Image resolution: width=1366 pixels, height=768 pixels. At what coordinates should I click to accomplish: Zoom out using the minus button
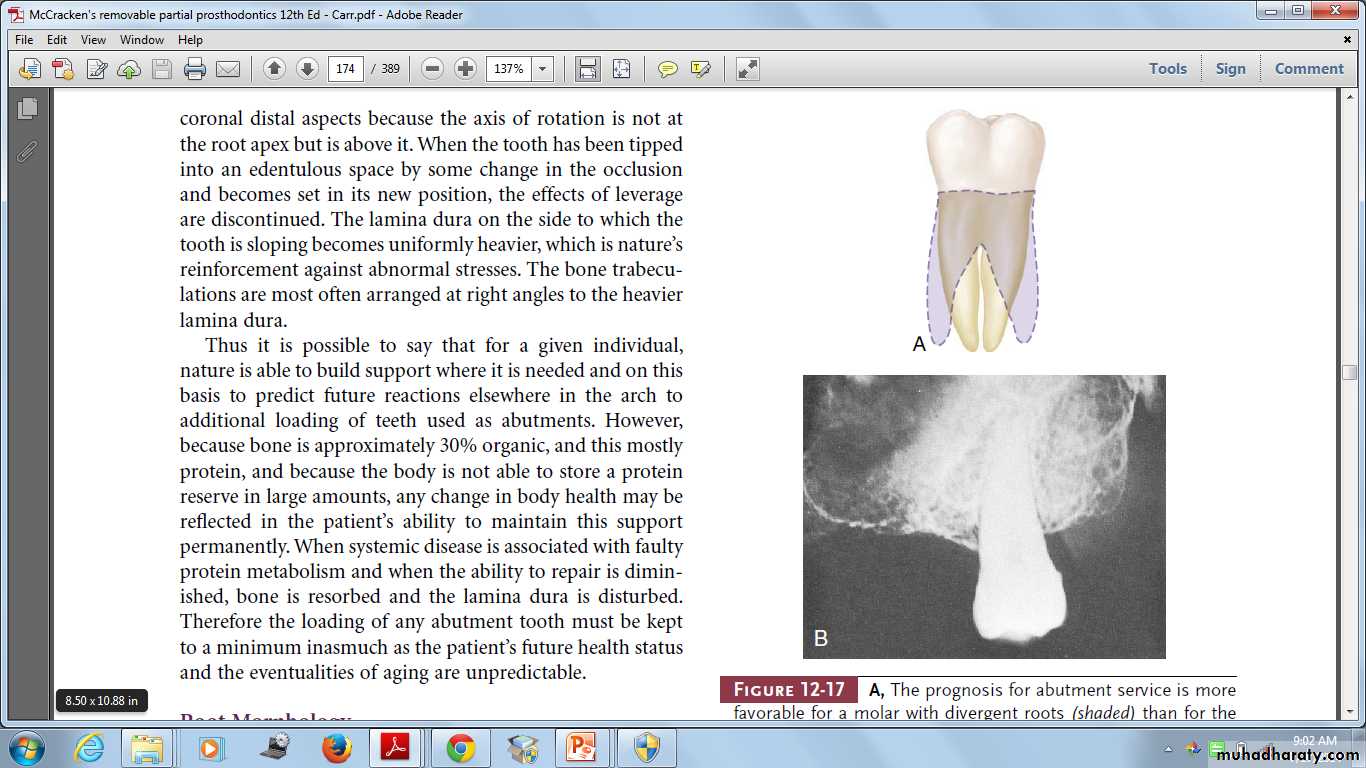tap(432, 69)
